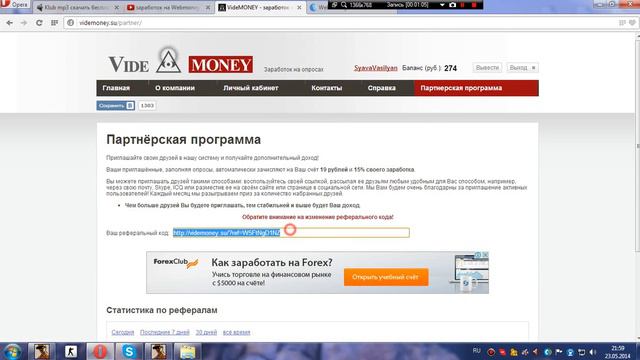Open the Opera menu button

(x=14, y=5)
